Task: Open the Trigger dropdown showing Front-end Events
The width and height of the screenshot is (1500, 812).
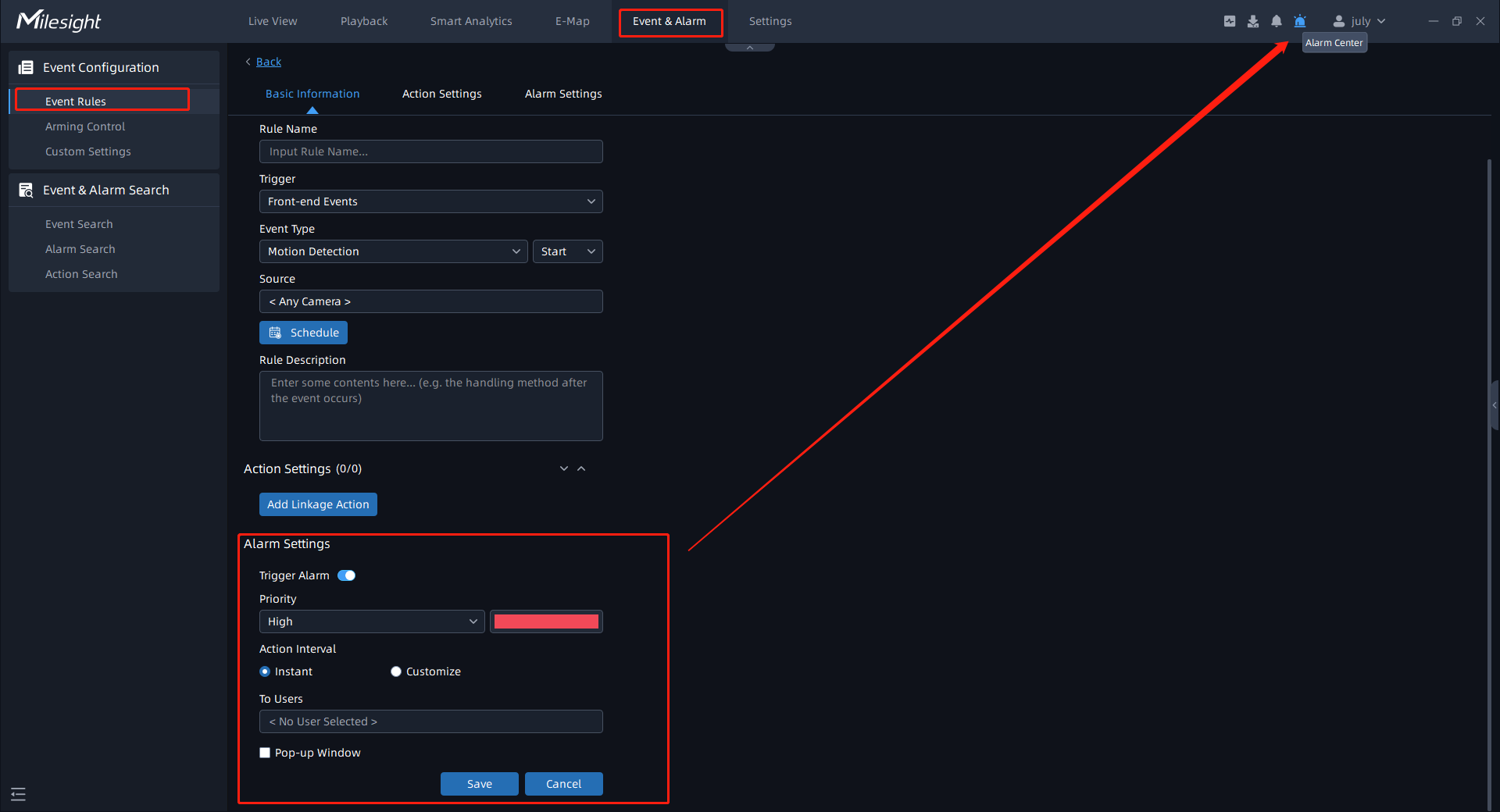Action: tap(430, 201)
